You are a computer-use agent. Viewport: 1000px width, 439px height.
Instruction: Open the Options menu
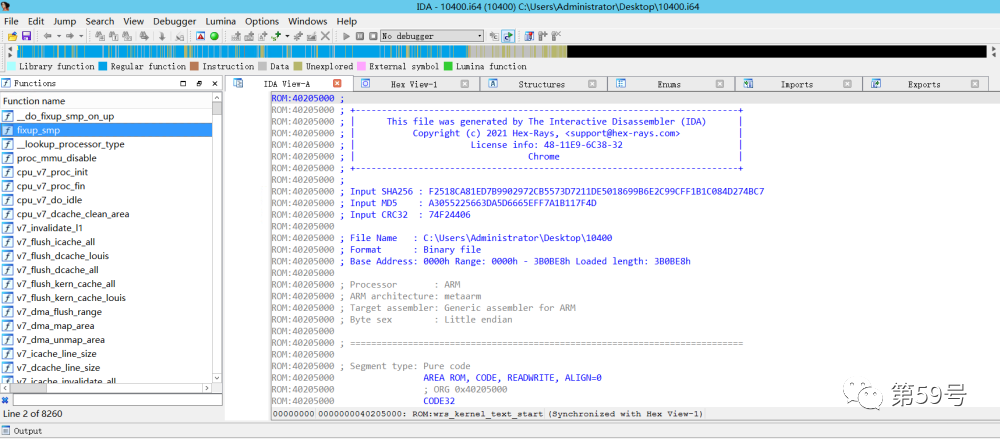(262, 21)
